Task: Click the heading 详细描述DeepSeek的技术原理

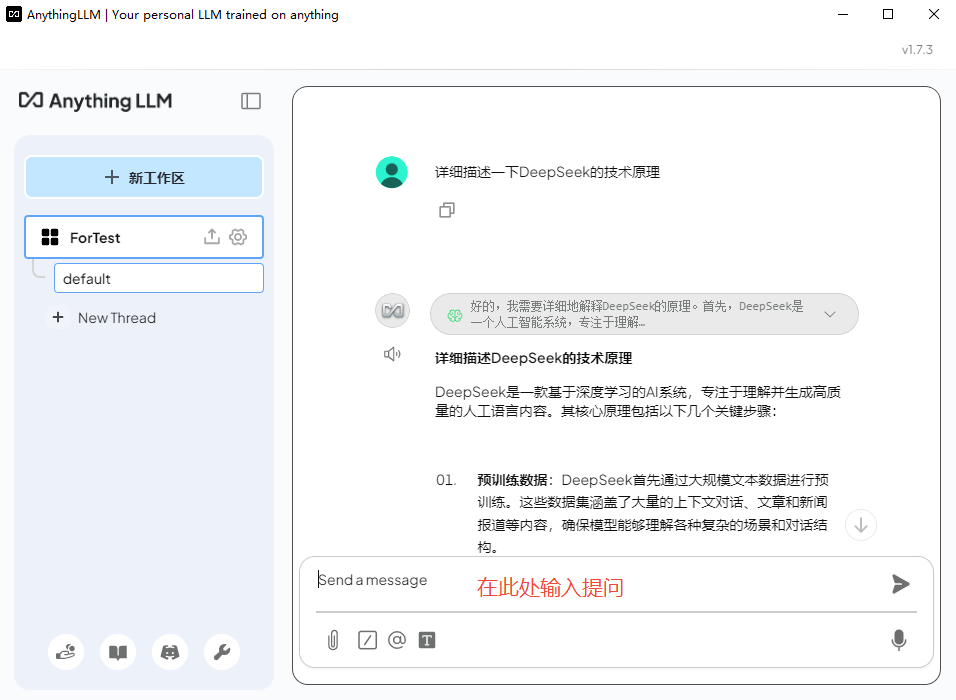Action: (533, 358)
